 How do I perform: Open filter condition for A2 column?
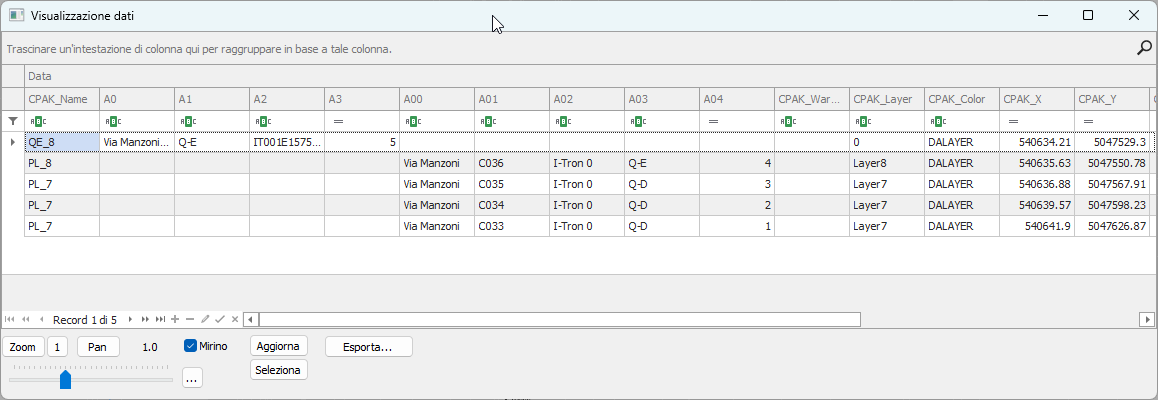(262, 121)
